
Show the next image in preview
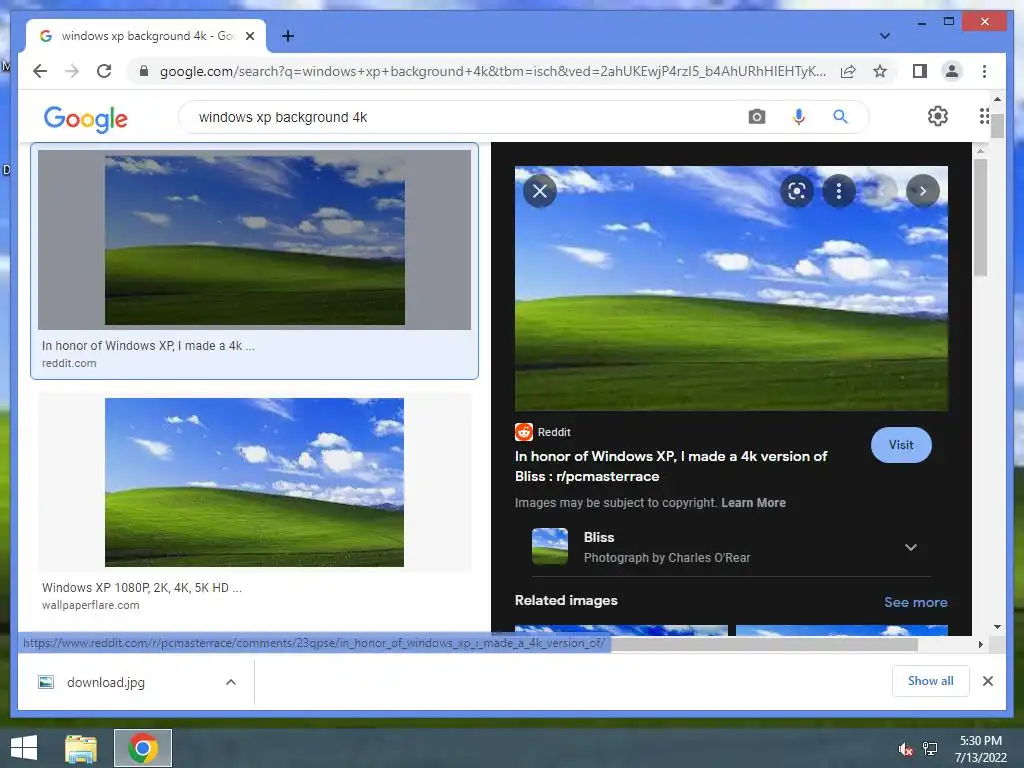[922, 191]
